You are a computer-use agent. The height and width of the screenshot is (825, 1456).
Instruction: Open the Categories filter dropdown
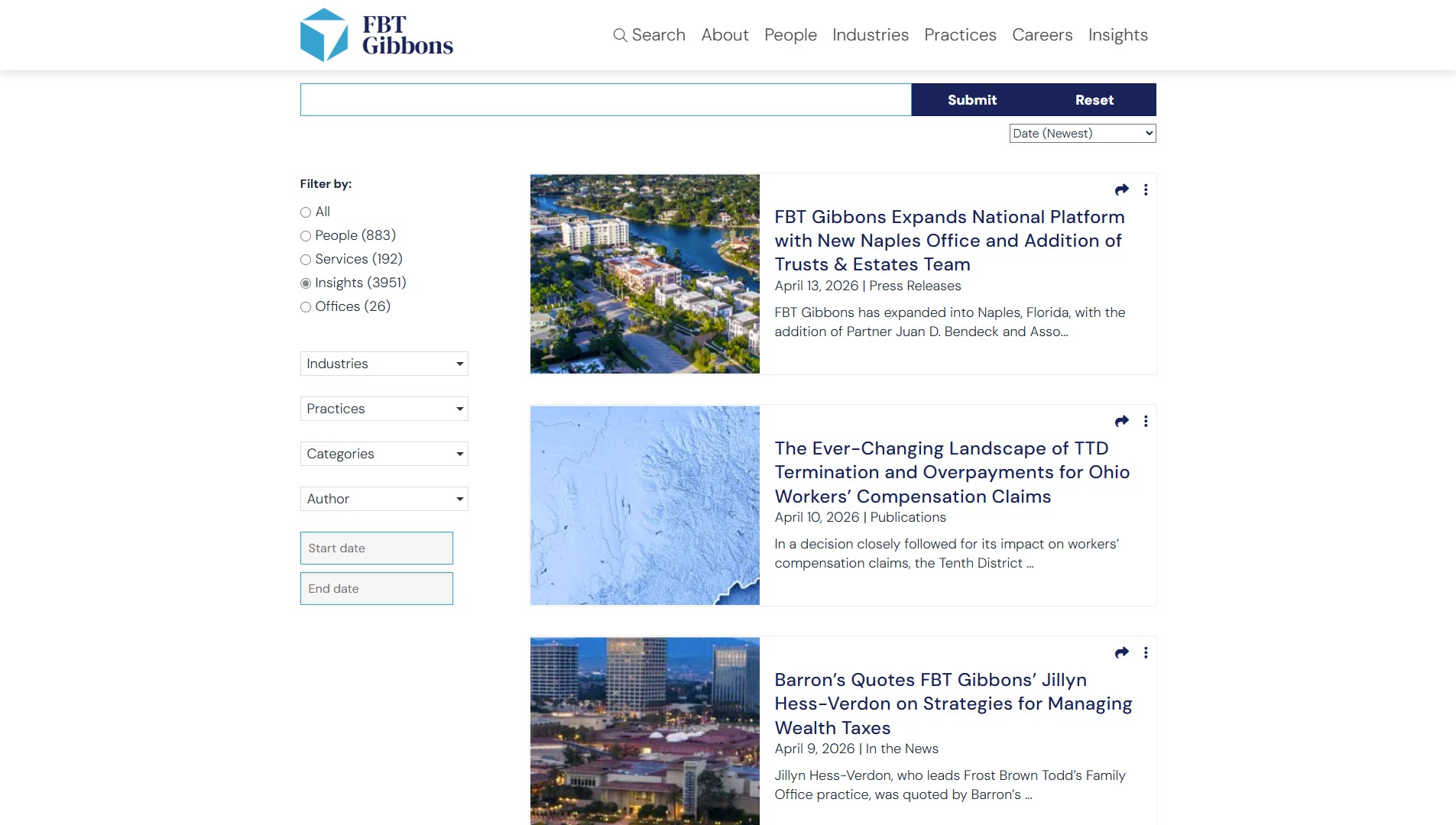click(x=384, y=454)
